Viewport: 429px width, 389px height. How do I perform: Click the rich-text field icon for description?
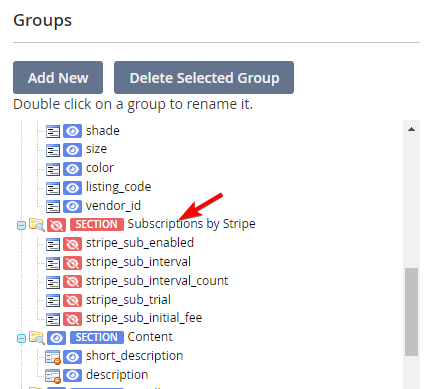click(53, 376)
